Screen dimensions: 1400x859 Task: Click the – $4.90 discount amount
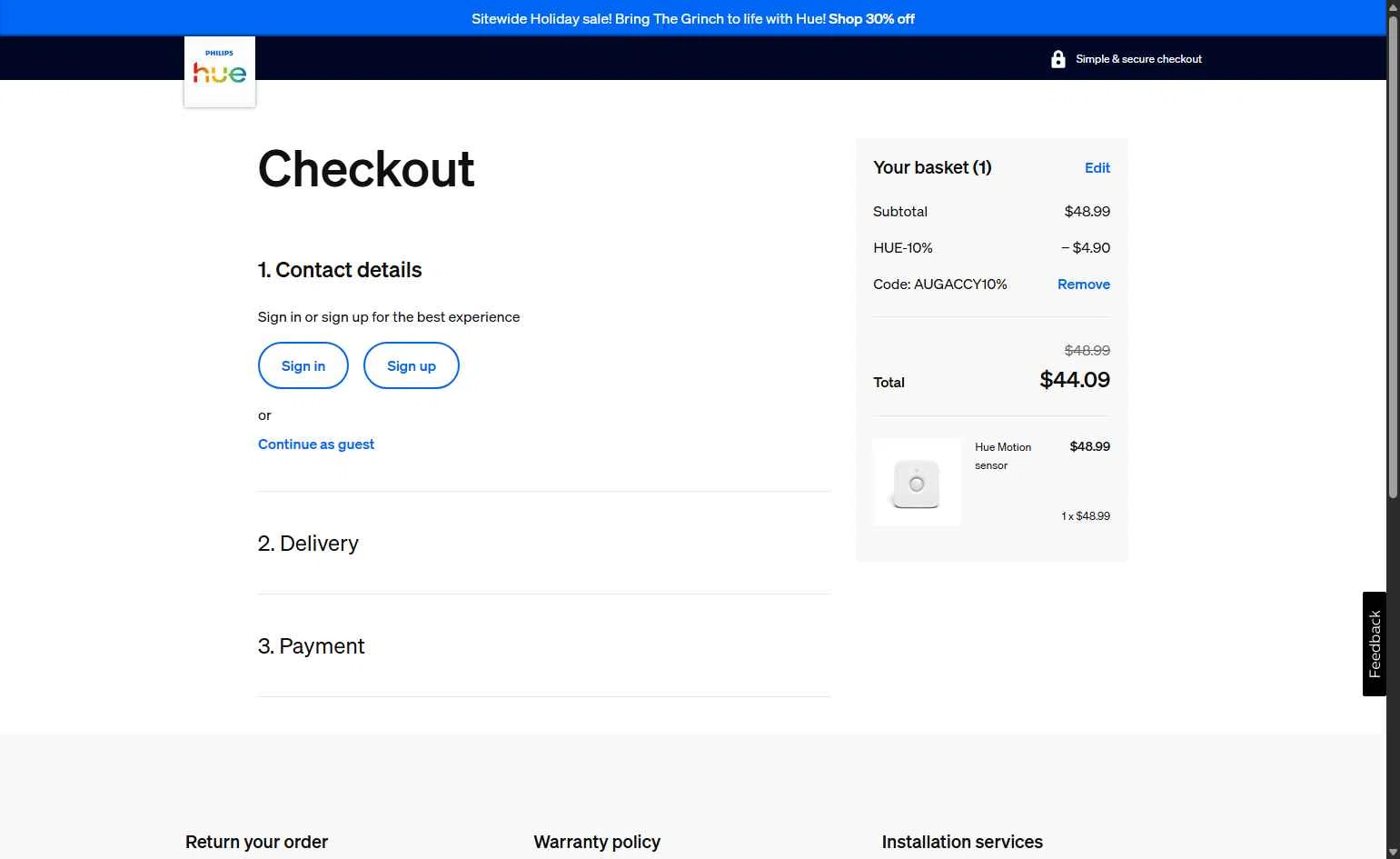[x=1086, y=247]
